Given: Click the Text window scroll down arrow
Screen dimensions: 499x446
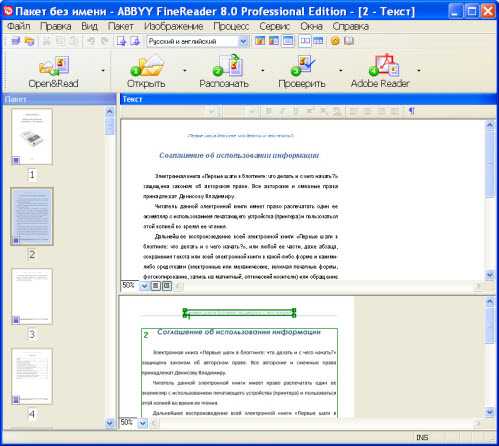Looking at the screenshot, I should coord(490,275).
